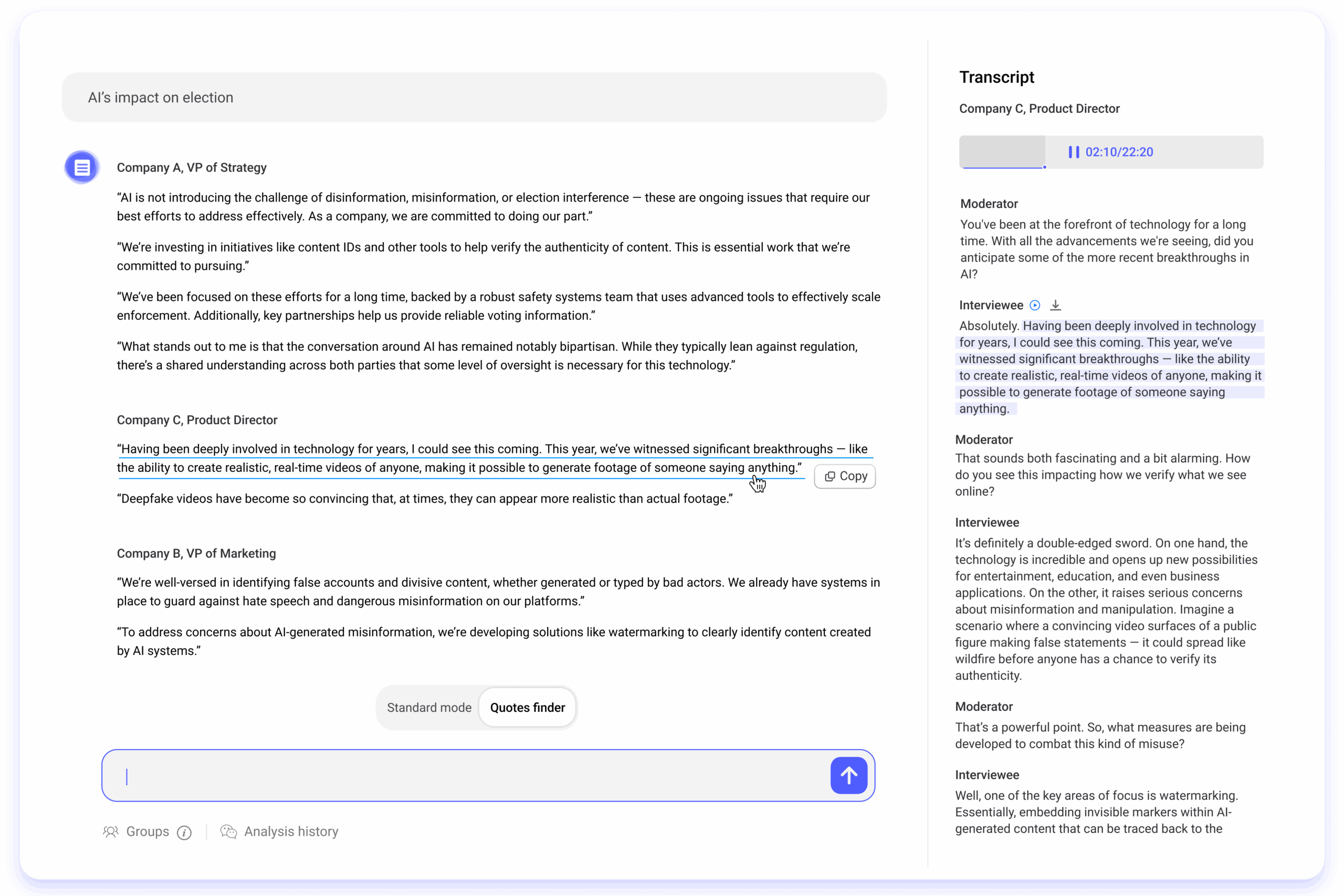This screenshot has width=1344, height=896.
Task: Open Groups
Action: click(x=148, y=831)
